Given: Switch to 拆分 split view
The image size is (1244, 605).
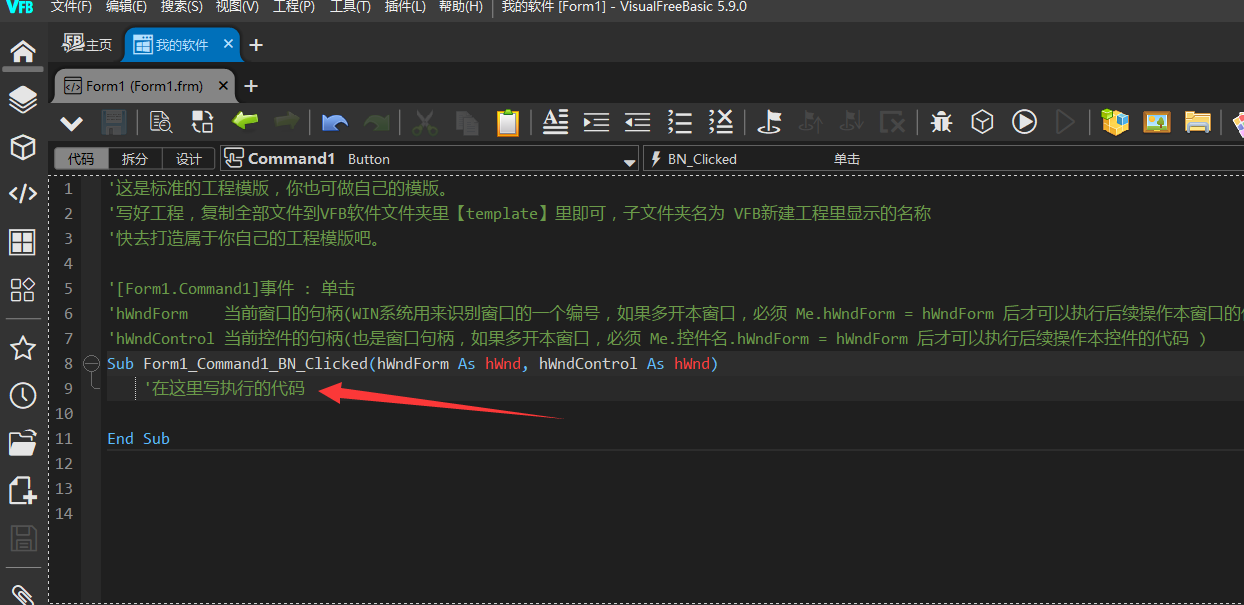Looking at the screenshot, I should click(x=135, y=159).
